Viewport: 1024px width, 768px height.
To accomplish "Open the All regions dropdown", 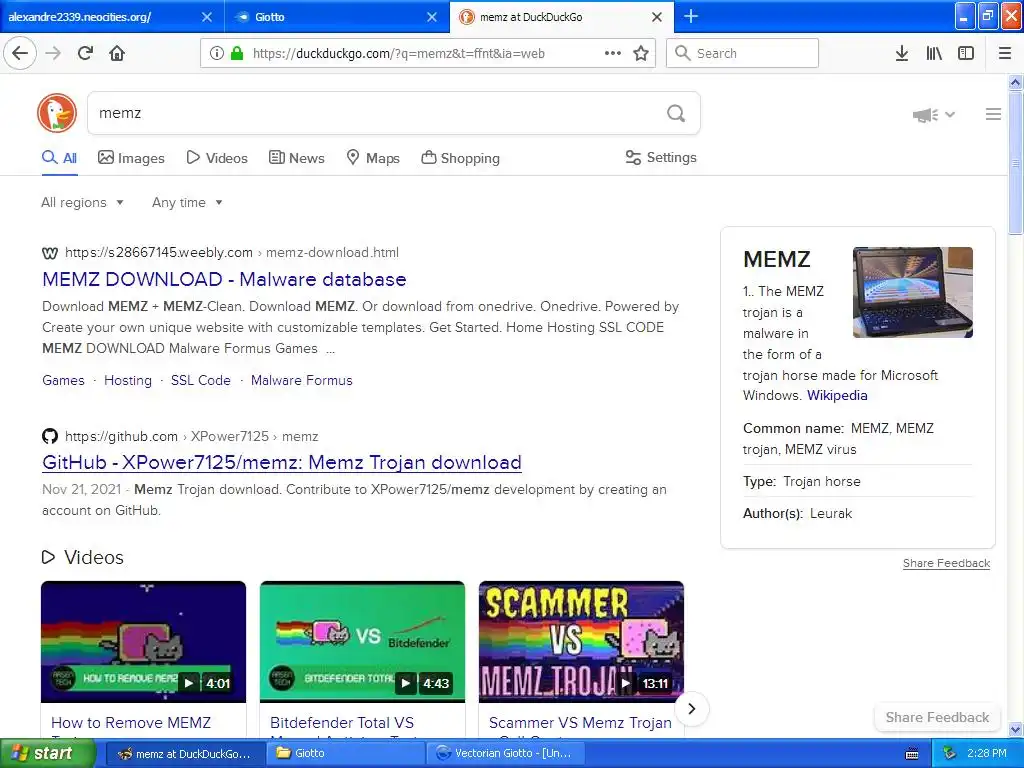I will (x=82, y=202).
